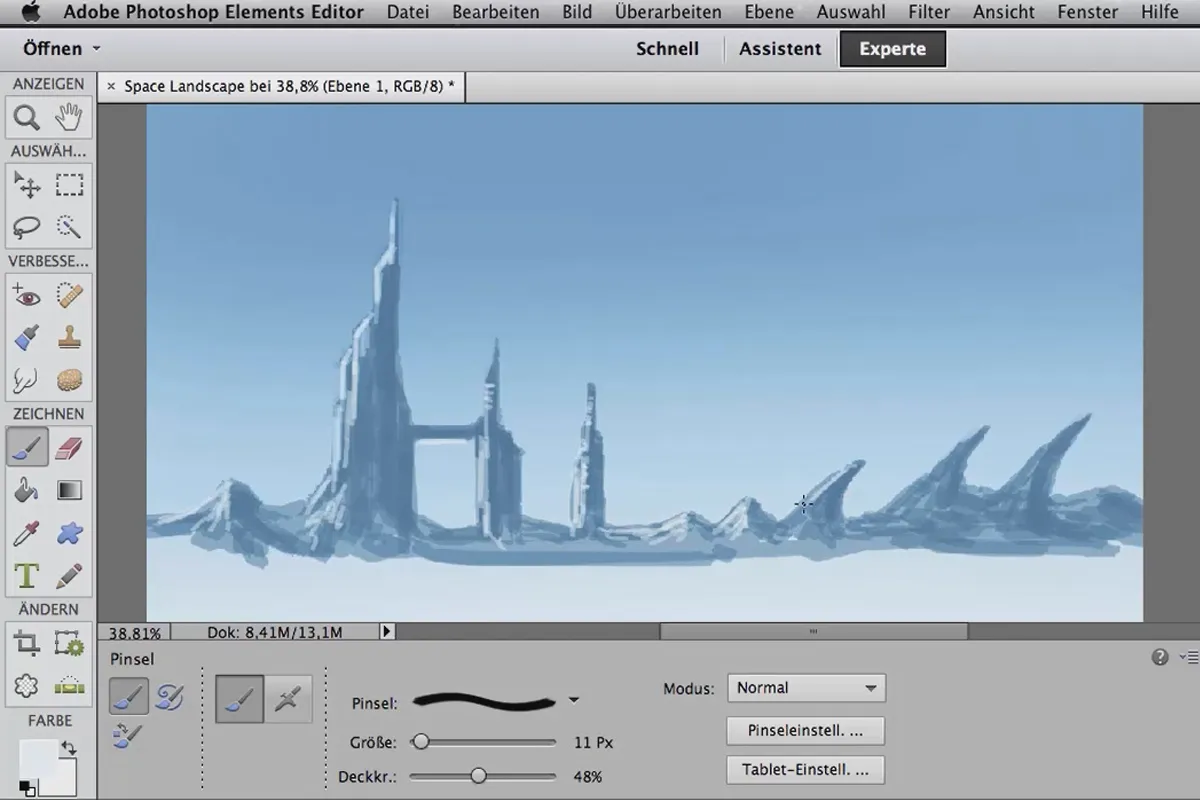The image size is (1200, 800).
Task: Open the Bild menu
Action: click(x=577, y=13)
